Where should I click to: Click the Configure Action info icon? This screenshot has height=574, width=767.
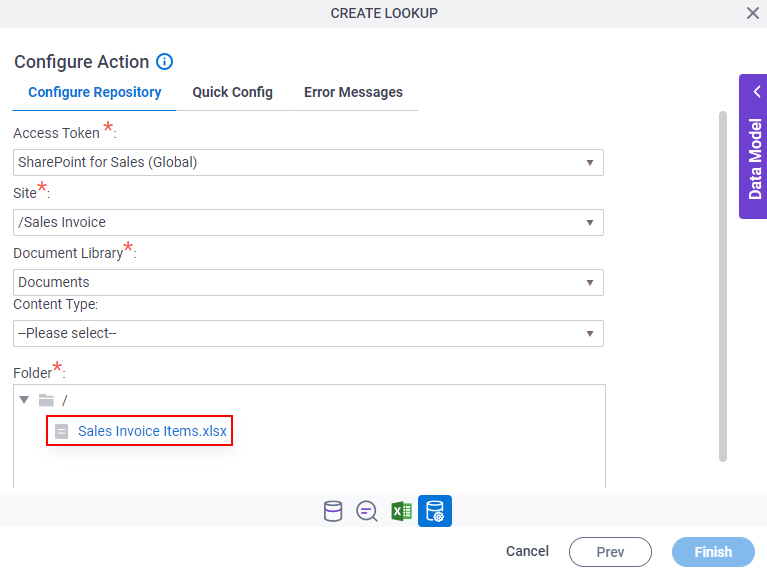pos(164,62)
